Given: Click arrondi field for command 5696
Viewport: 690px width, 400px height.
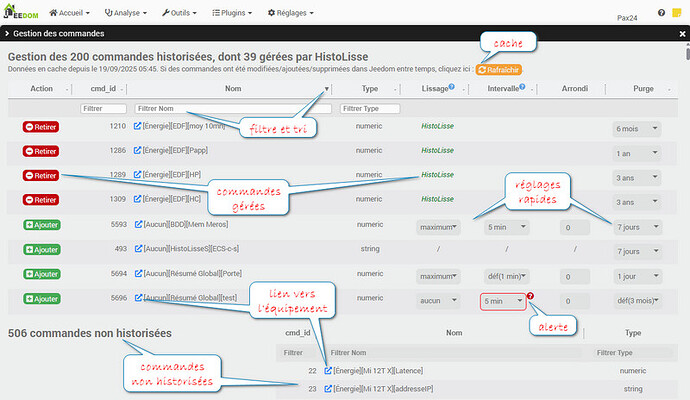Looking at the screenshot, I should point(575,301).
